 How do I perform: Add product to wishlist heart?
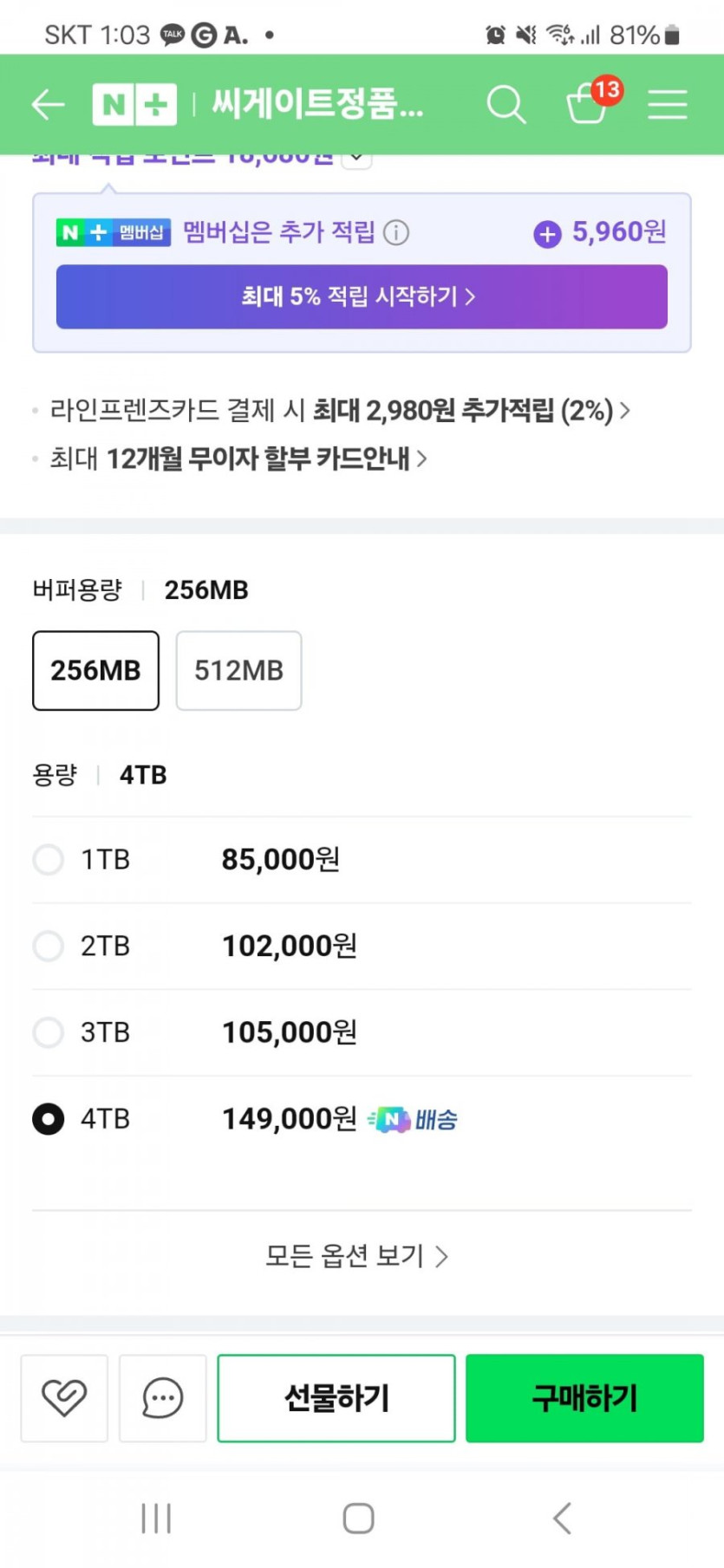pyautogui.click(x=64, y=1398)
